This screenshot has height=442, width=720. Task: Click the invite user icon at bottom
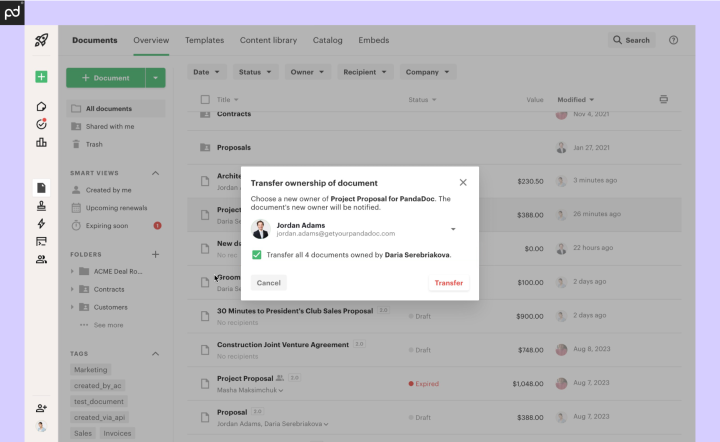pos(41,408)
